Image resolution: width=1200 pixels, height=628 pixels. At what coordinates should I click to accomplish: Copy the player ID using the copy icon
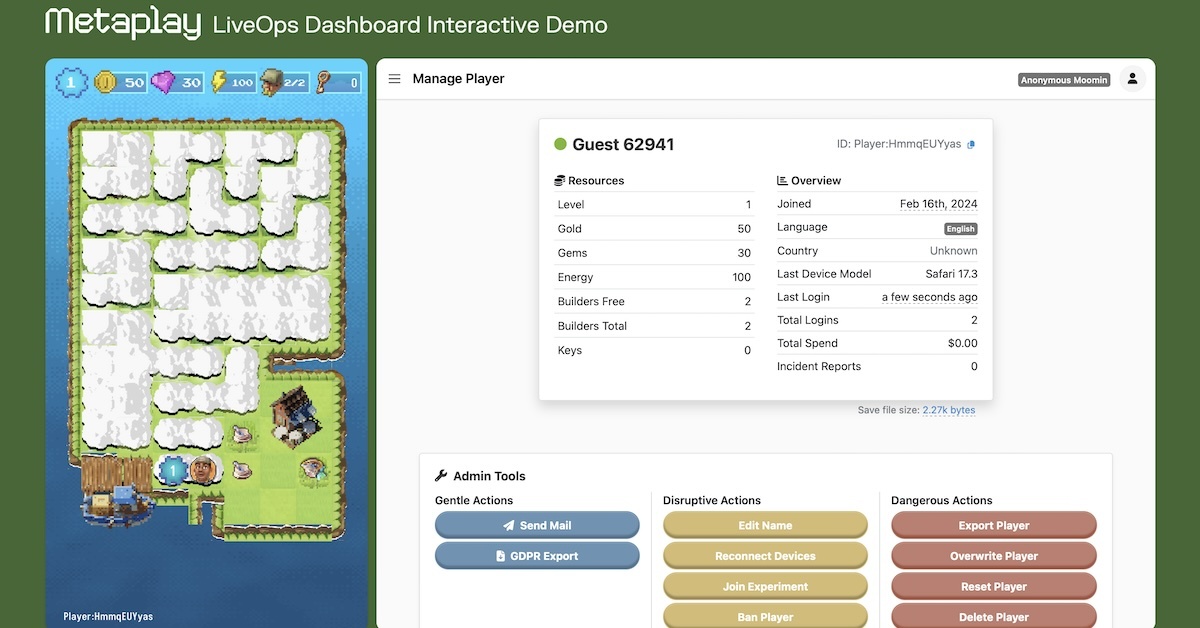pos(969,143)
